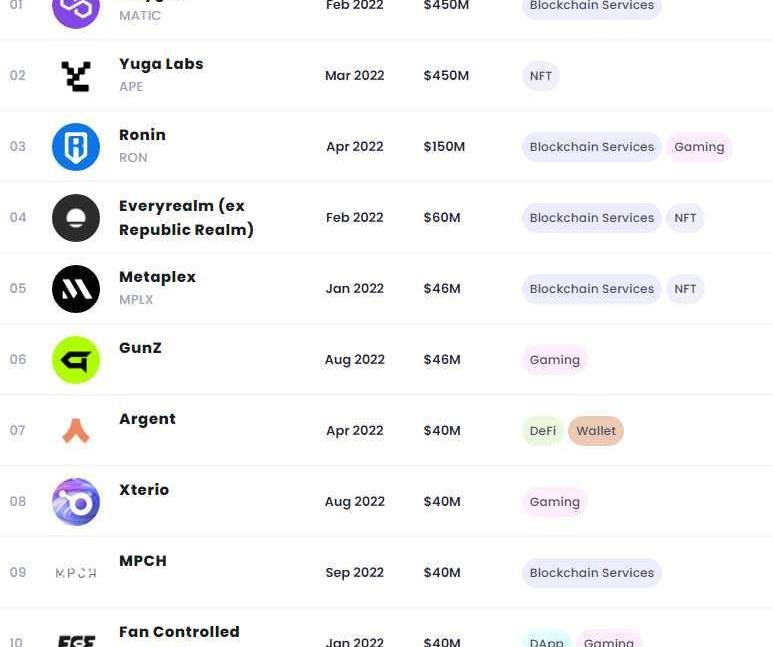The width and height of the screenshot is (773, 647).
Task: Click the MPCH logo icon
Action: tap(76, 573)
